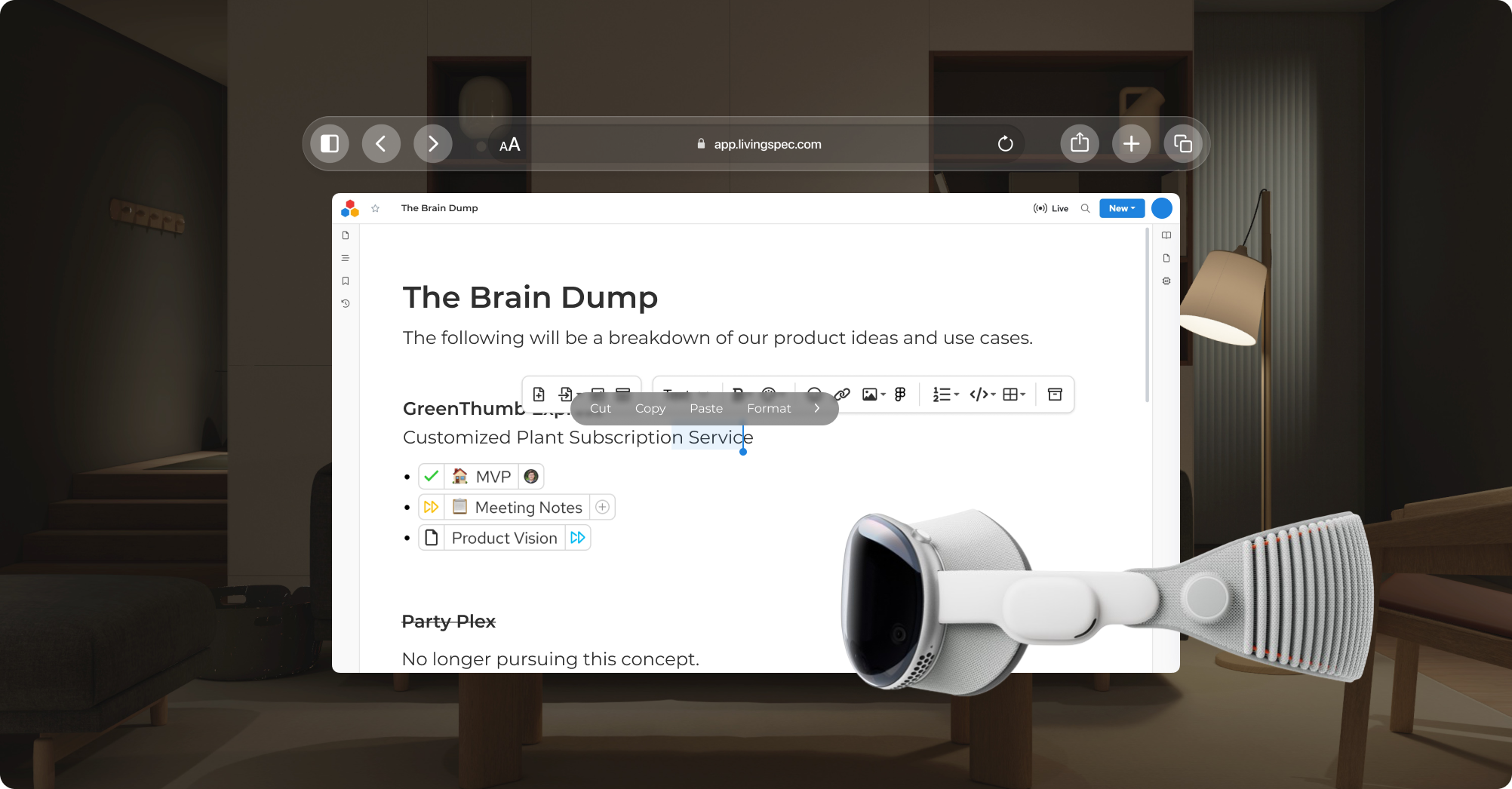Click the book icon in the right sidebar

pos(1166,235)
